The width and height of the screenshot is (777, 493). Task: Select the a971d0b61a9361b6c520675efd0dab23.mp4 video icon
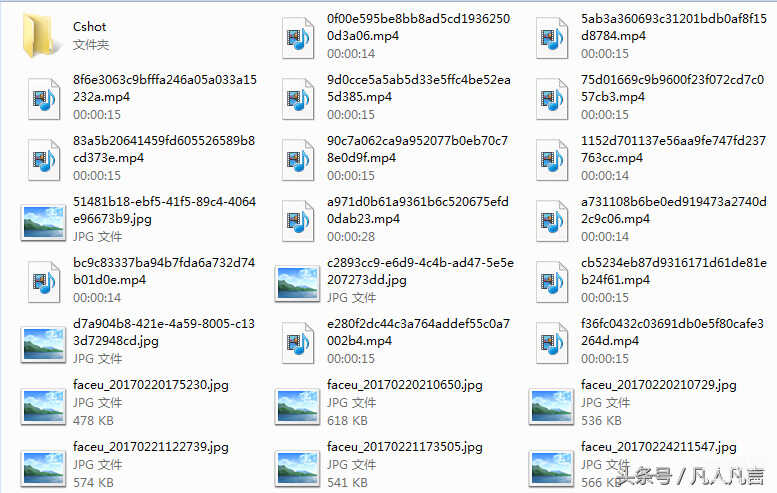[298, 221]
